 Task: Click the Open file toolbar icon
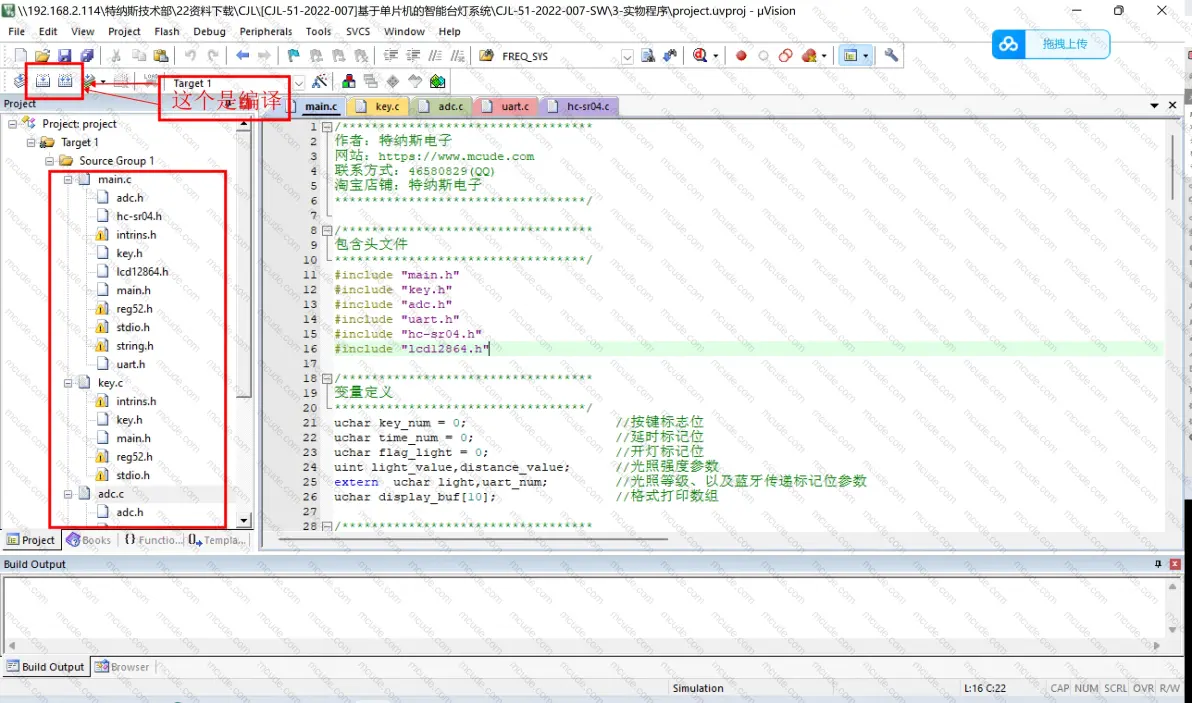click(x=43, y=55)
